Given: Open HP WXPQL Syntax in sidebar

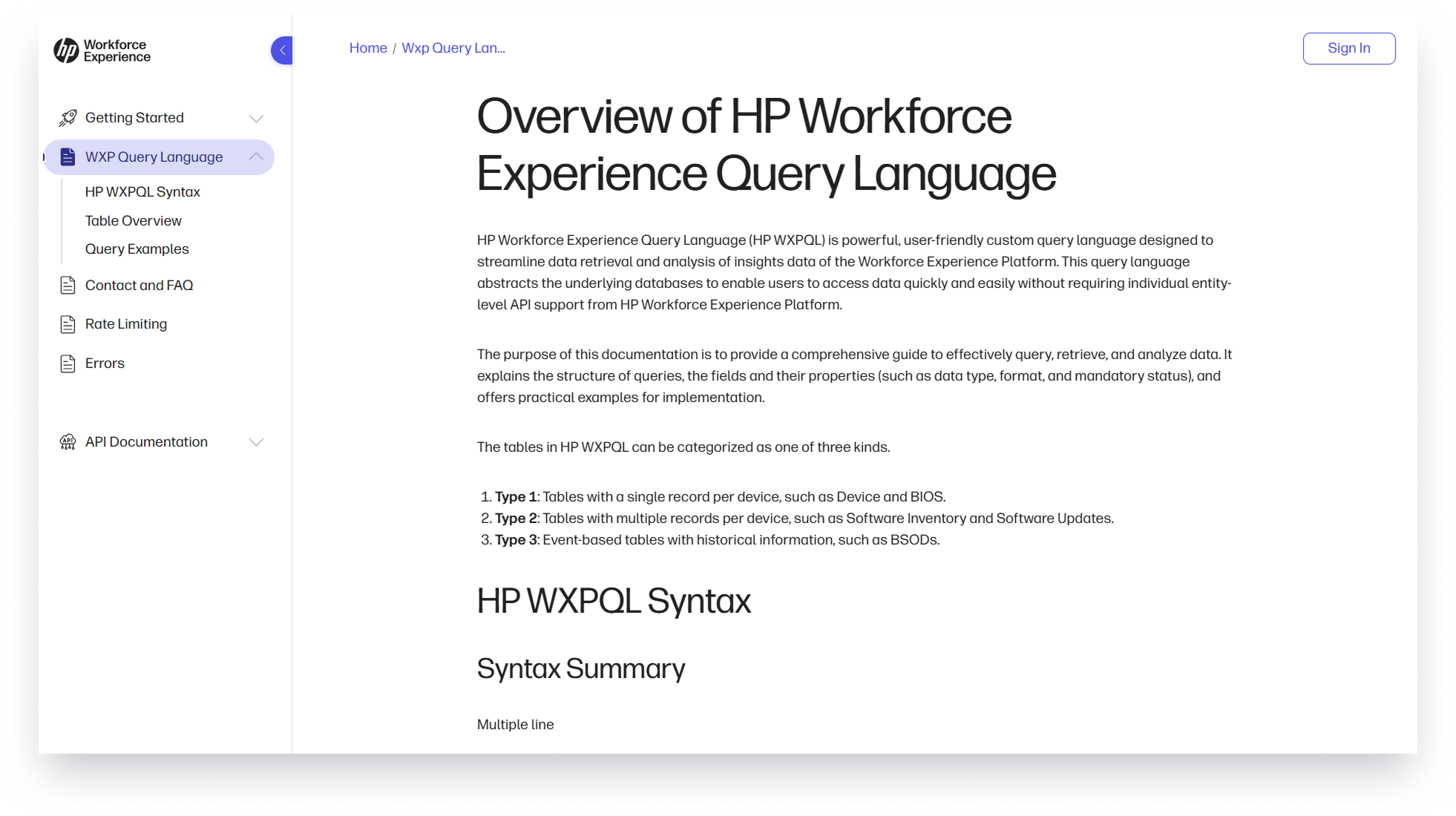Looking at the screenshot, I should point(142,192).
